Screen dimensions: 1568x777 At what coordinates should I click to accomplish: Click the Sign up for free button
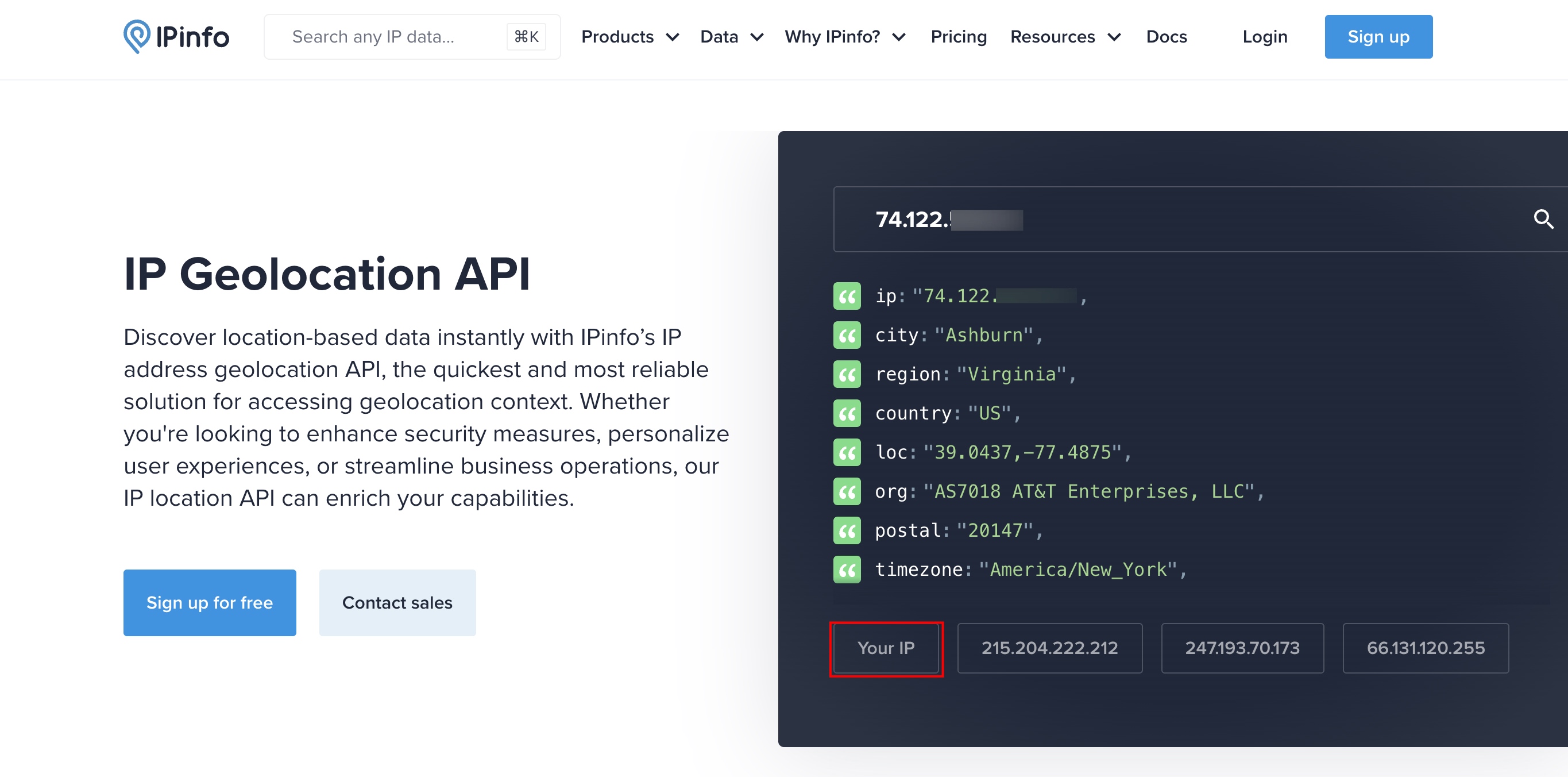[210, 603]
